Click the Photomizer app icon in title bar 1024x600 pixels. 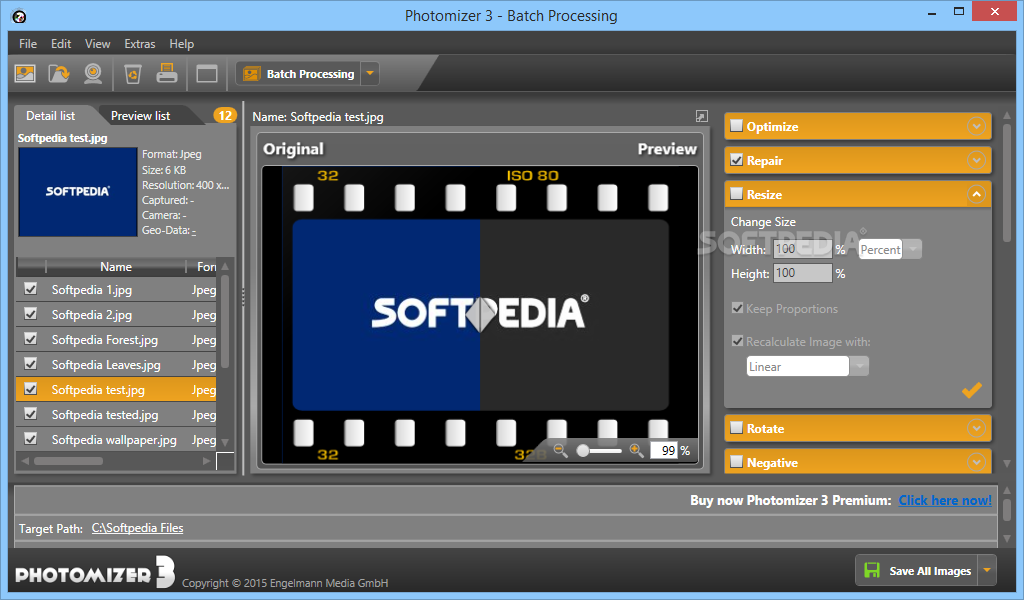(19, 16)
